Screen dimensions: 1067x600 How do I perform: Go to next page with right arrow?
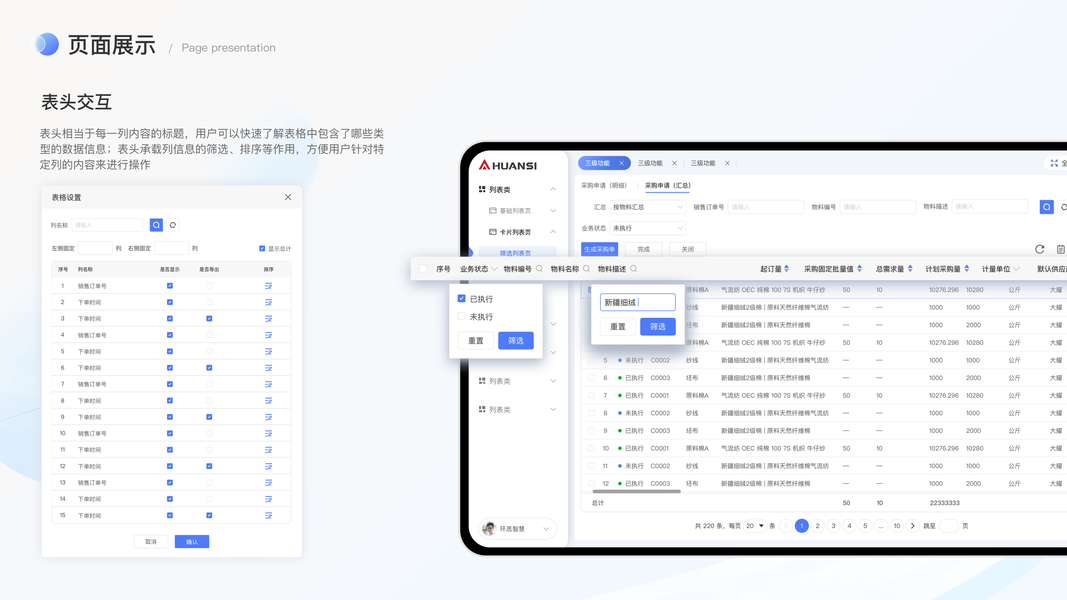click(913, 526)
